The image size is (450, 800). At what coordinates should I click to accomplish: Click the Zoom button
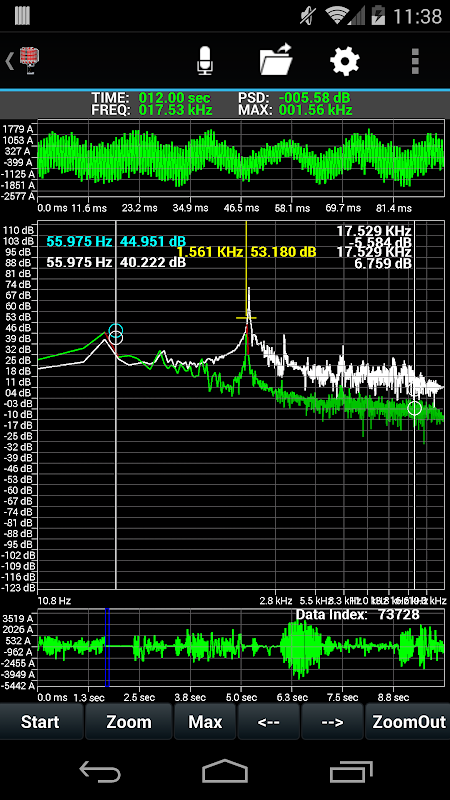click(129, 722)
